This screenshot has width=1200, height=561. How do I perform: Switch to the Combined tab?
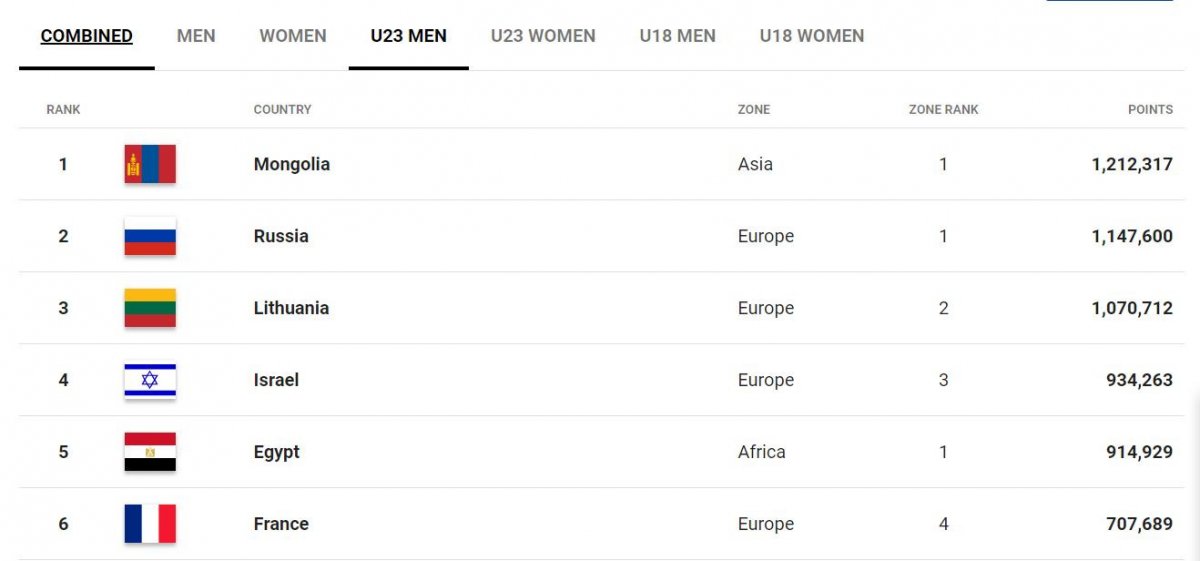86,36
